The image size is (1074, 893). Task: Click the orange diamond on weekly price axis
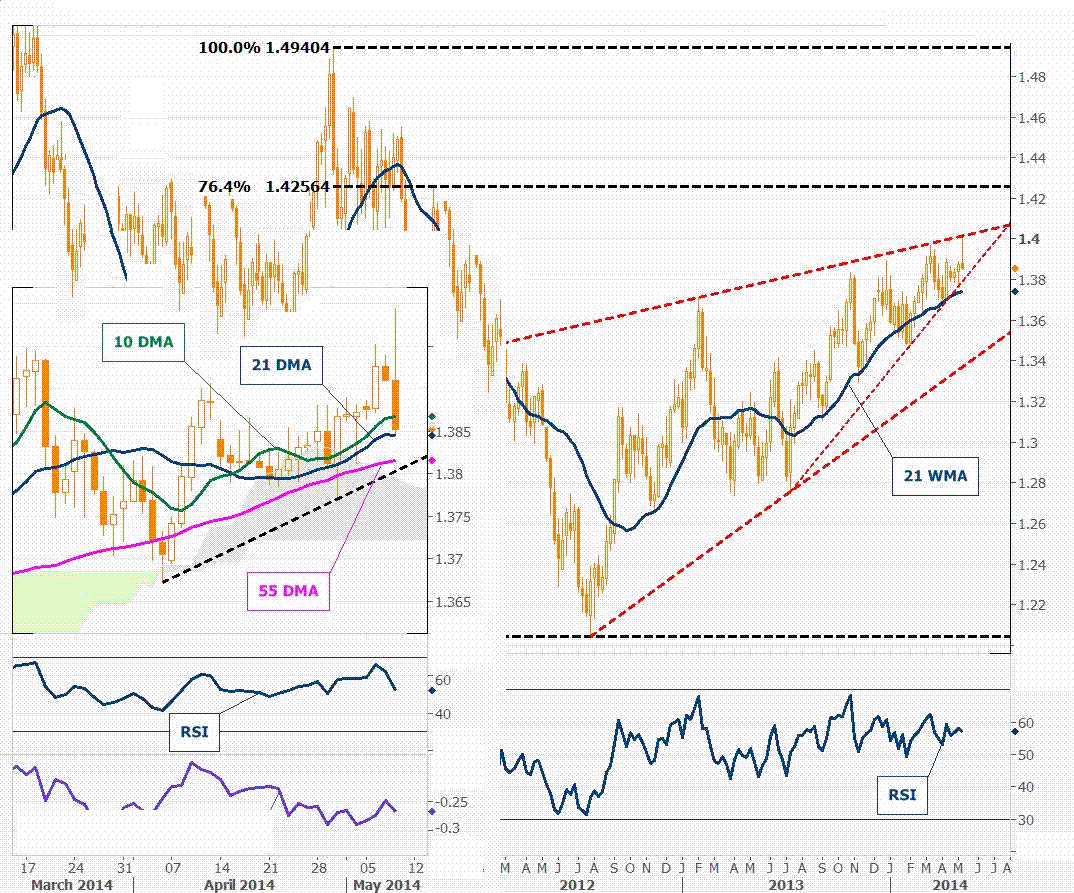pyautogui.click(x=1014, y=269)
